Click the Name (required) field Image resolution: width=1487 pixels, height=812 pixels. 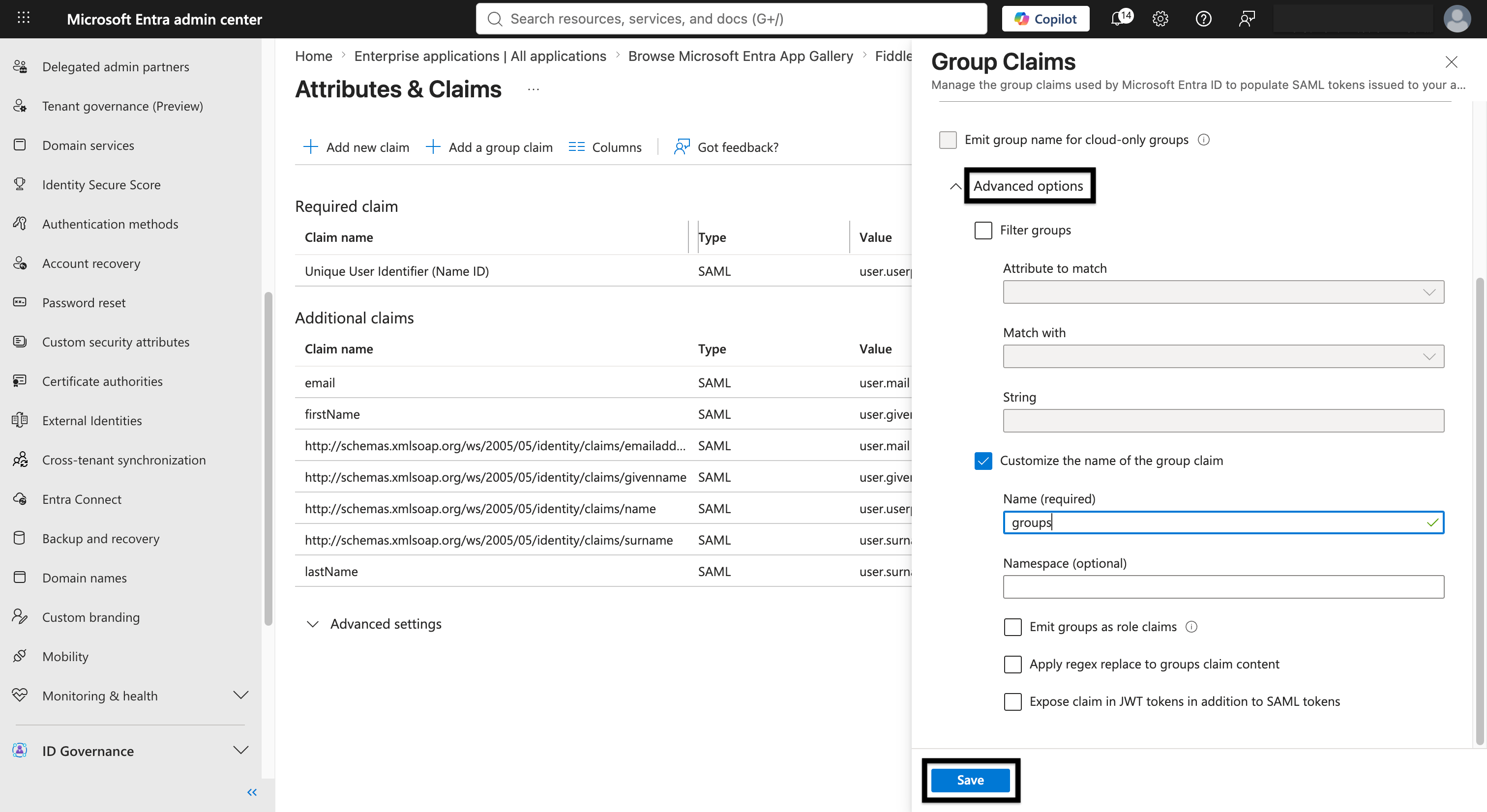tap(1223, 522)
